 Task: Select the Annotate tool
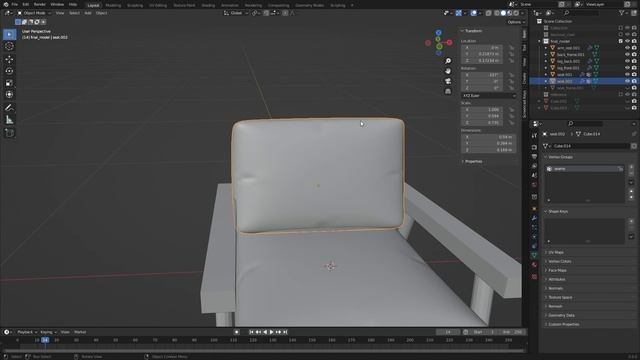[9, 108]
